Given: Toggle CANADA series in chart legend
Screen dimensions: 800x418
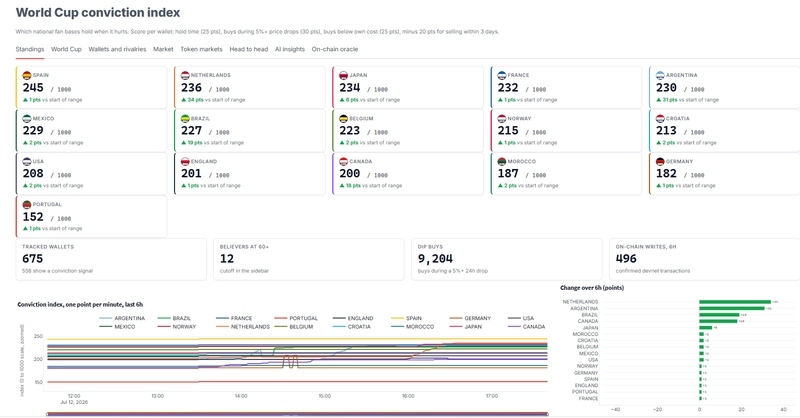Looking at the screenshot, I should pyautogui.click(x=527, y=327).
